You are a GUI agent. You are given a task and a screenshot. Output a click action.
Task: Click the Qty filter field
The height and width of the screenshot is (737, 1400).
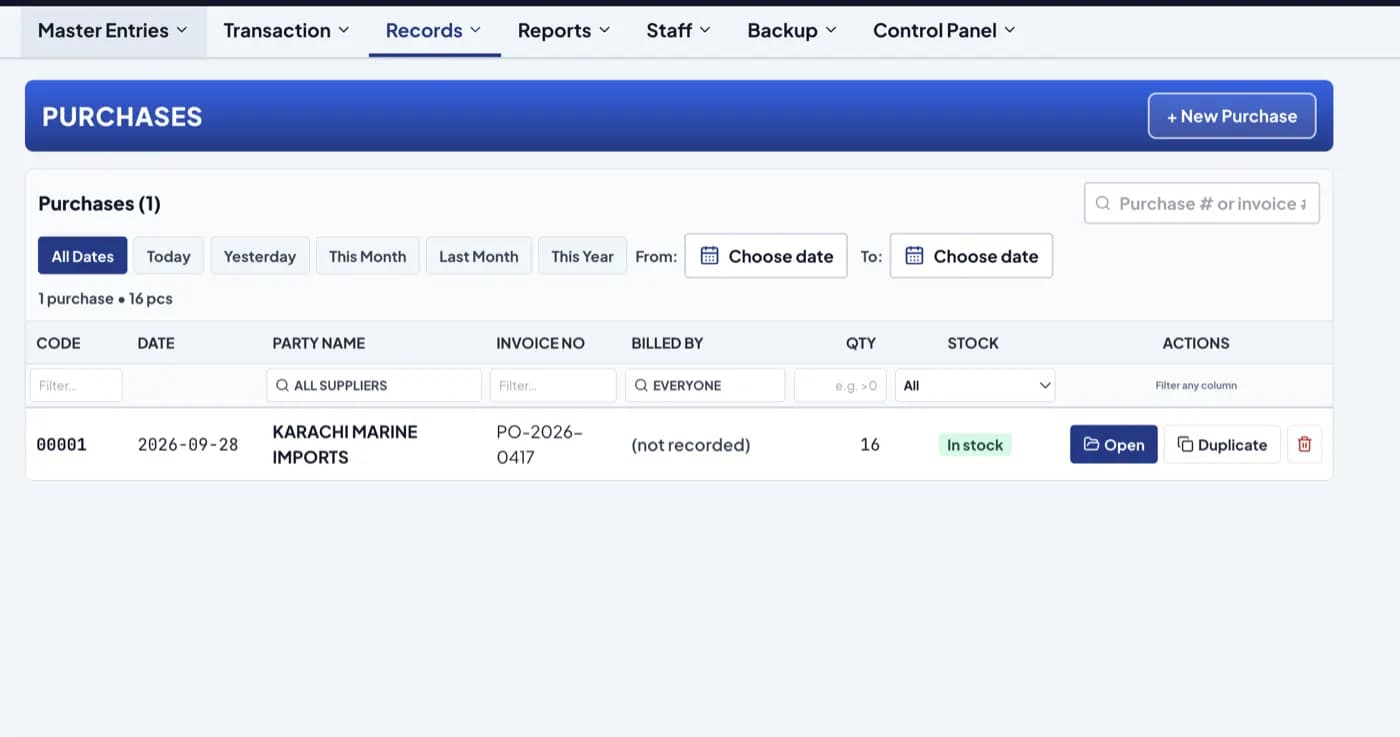840,385
